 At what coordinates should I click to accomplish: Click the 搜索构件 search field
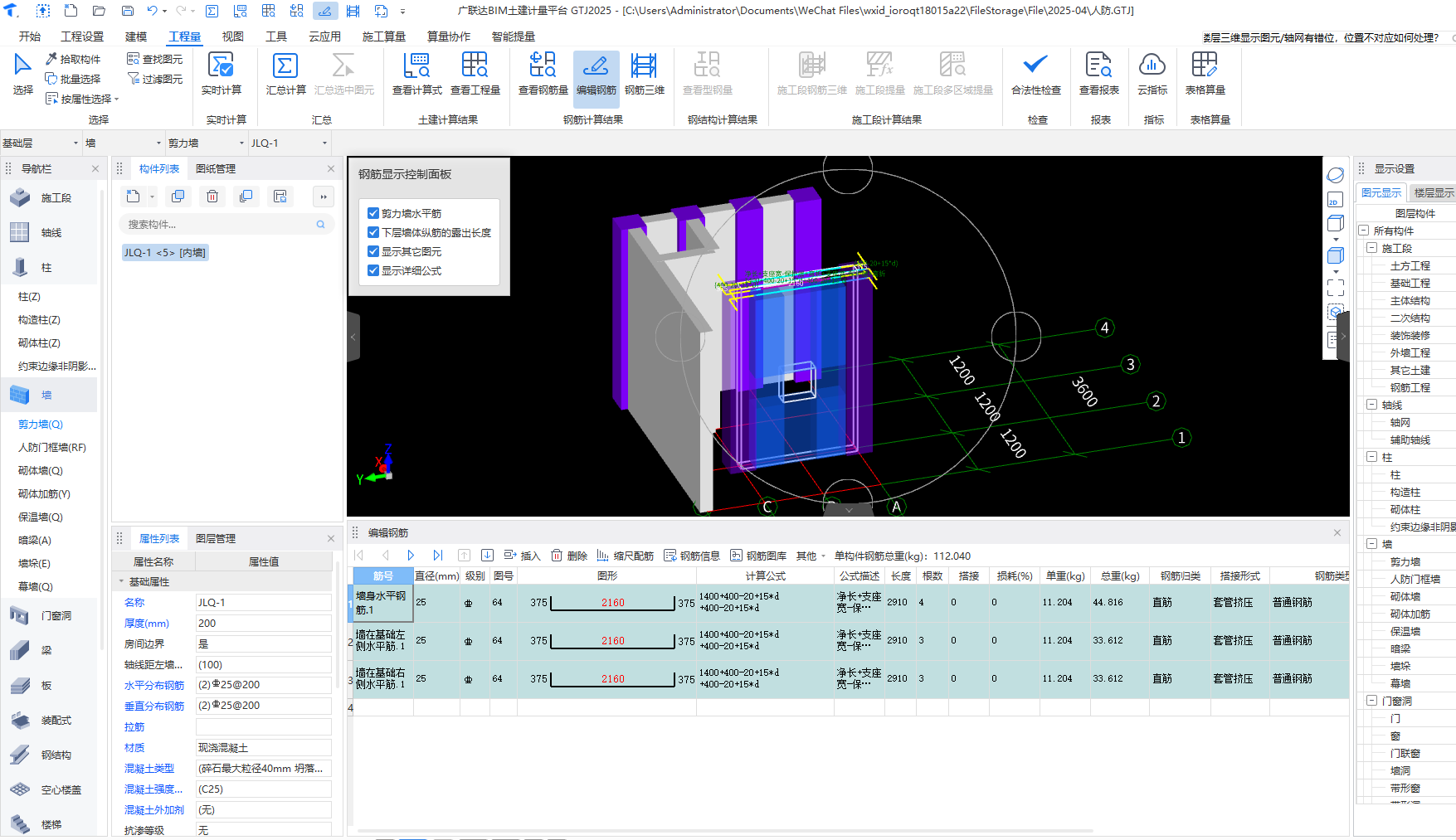pos(226,224)
